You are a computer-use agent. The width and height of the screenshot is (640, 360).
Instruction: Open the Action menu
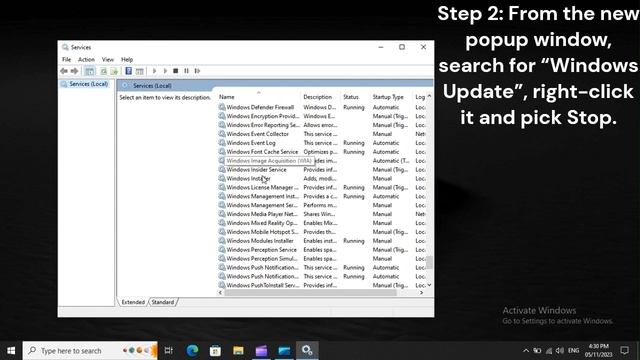87,60
